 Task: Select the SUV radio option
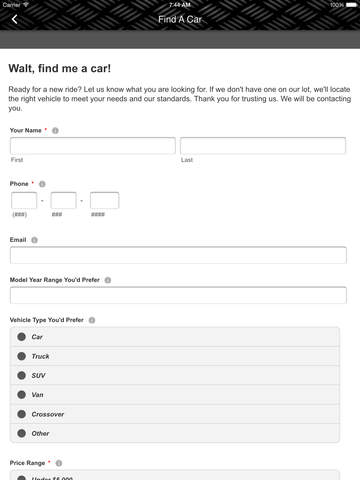click(175, 376)
